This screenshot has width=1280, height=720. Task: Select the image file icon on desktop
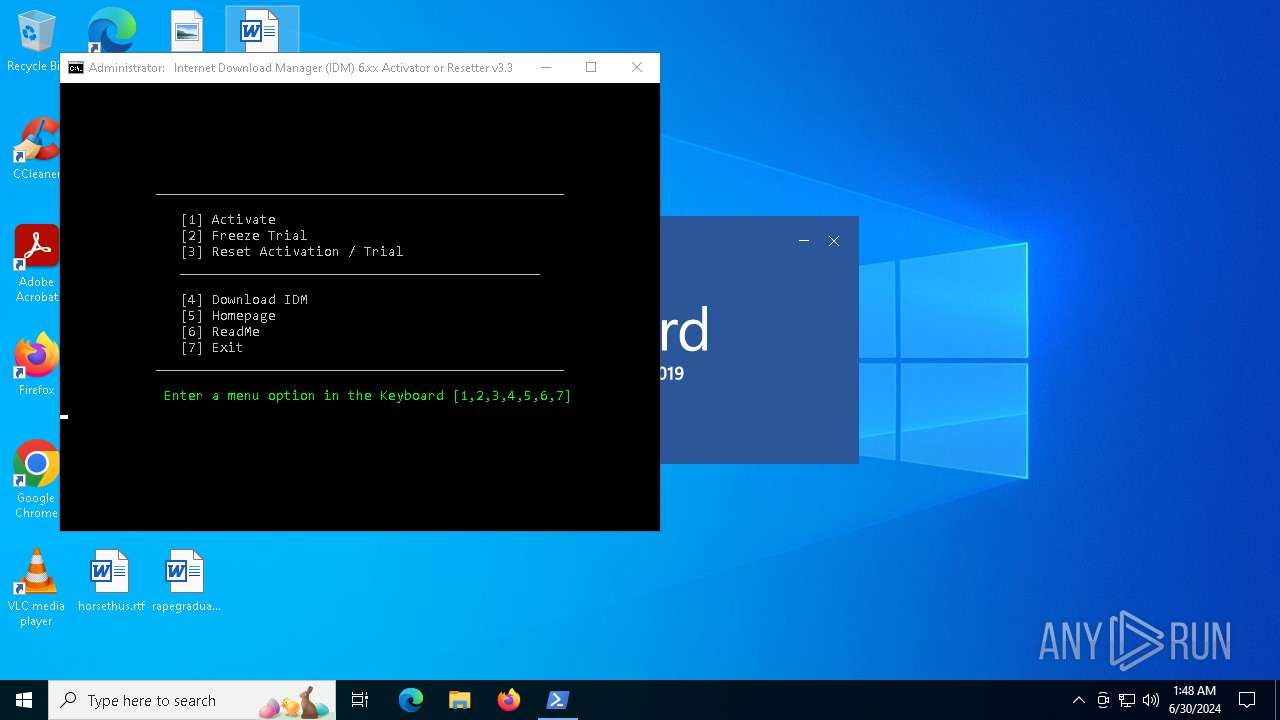click(x=187, y=31)
